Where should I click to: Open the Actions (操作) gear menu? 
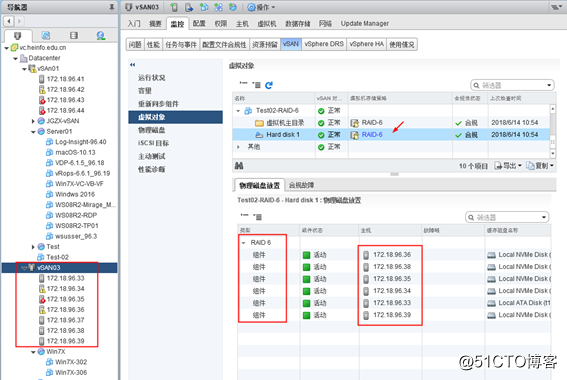point(261,7)
